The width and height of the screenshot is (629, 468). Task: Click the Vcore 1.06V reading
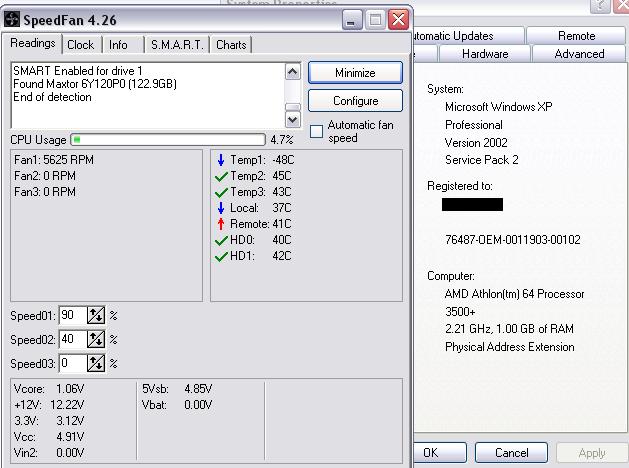coord(49,389)
